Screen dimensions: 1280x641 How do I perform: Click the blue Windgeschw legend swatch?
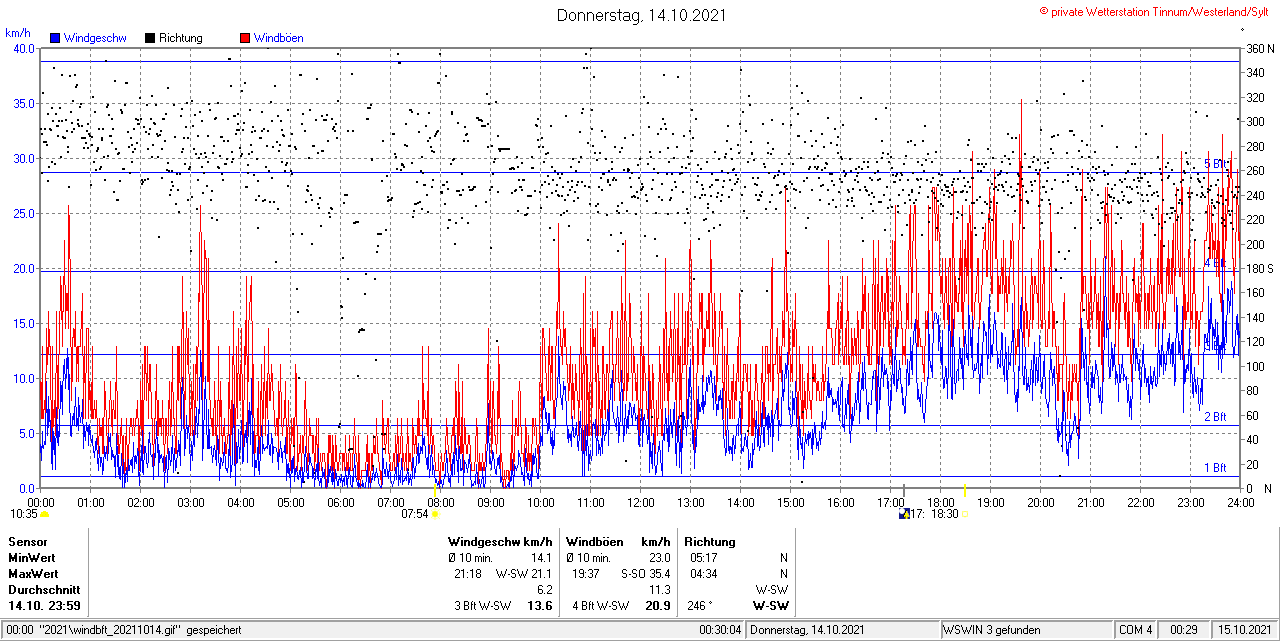(55, 38)
